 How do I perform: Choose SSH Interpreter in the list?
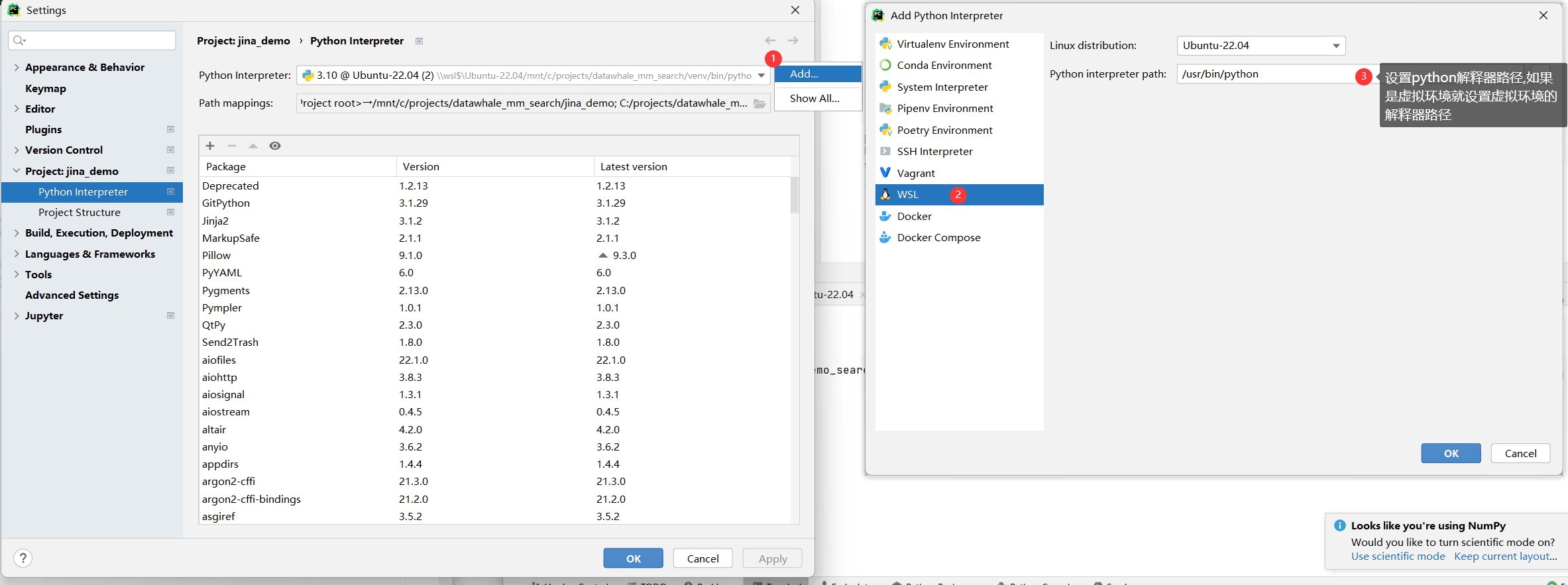959,151
